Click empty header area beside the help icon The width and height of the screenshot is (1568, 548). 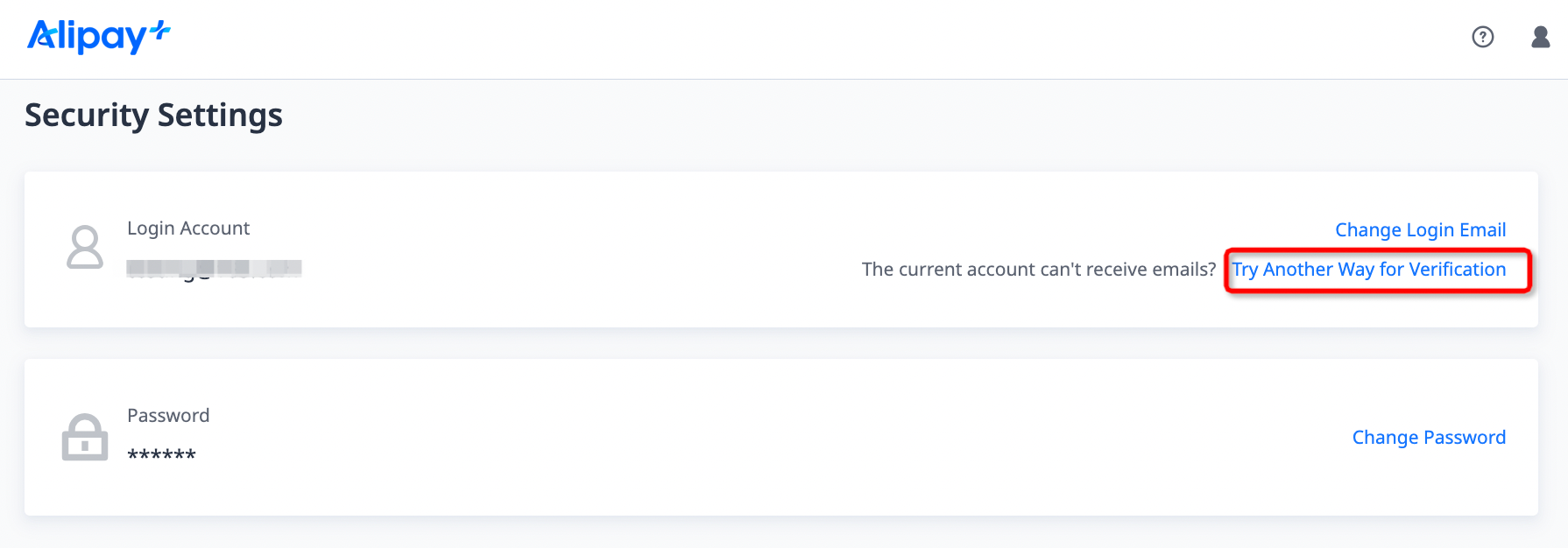(1226, 37)
